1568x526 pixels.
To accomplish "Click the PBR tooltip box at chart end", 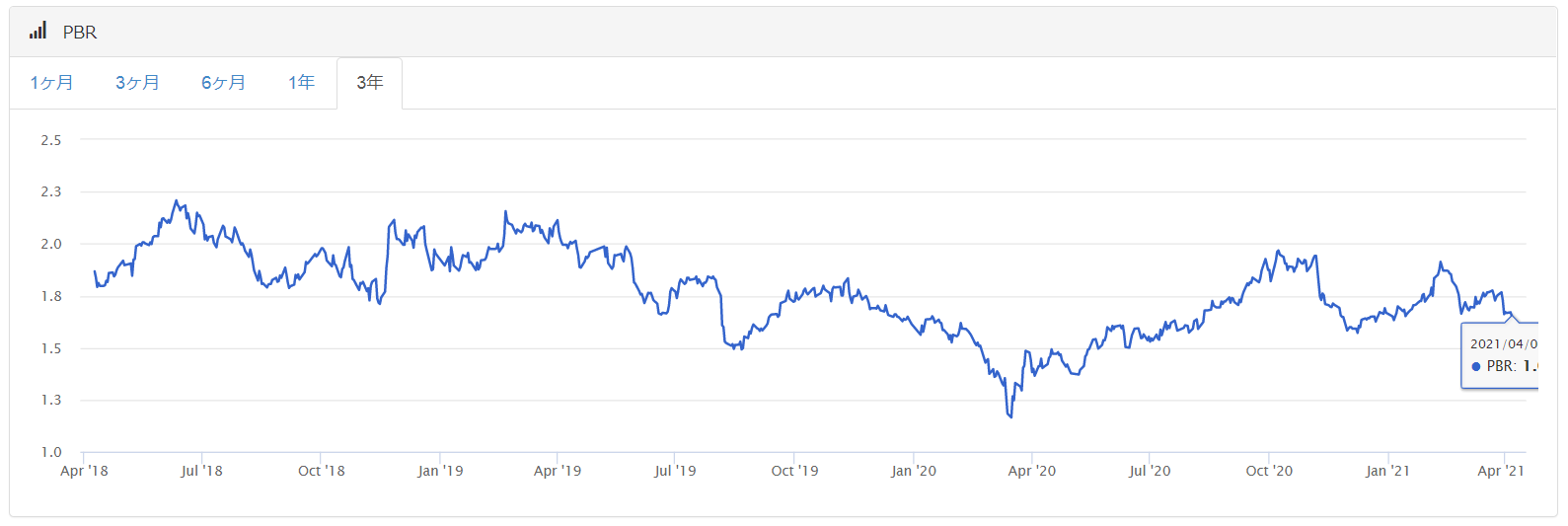I will coord(1500,355).
